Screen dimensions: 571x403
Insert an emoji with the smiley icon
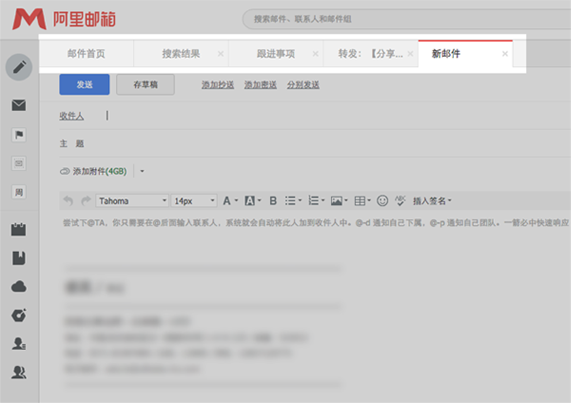(x=382, y=201)
